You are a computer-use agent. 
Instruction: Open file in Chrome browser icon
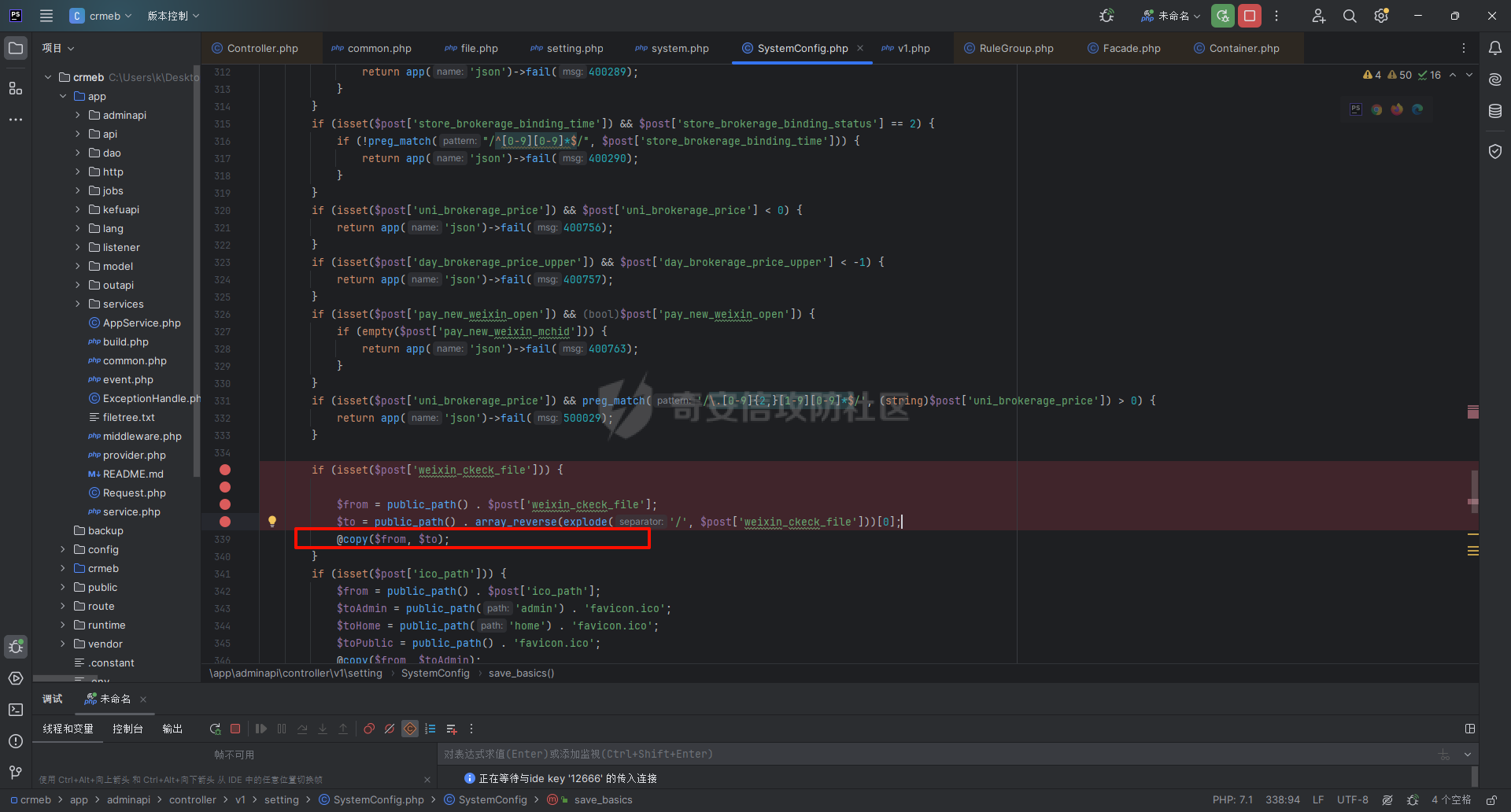[1376, 109]
